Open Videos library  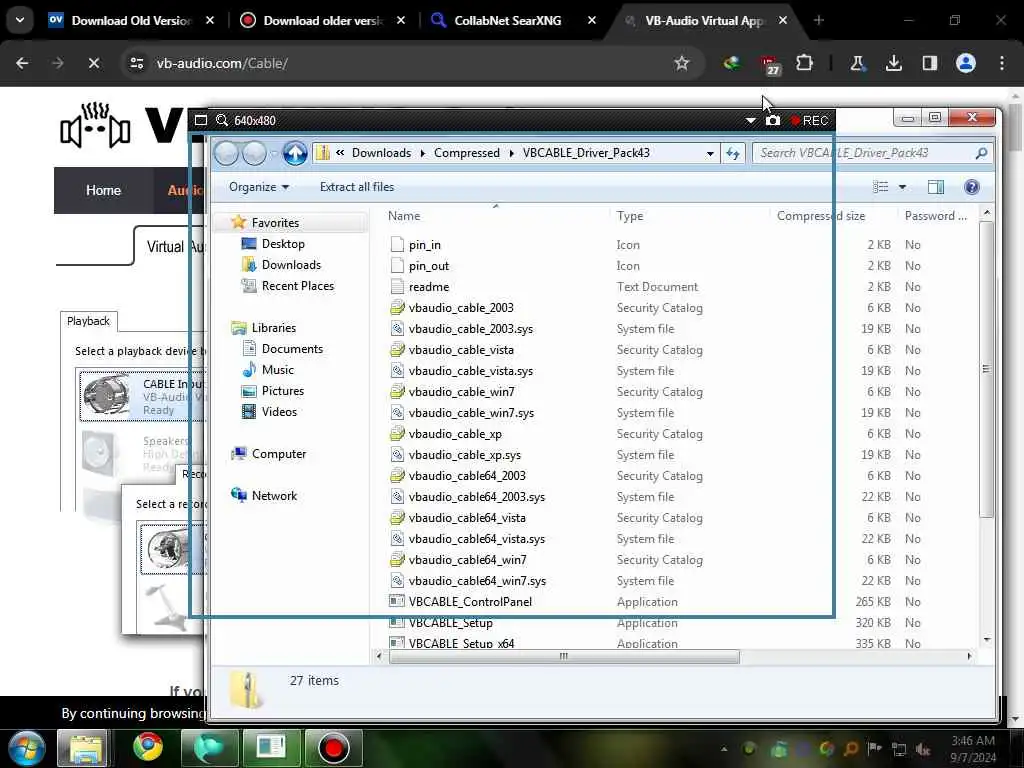pos(279,411)
